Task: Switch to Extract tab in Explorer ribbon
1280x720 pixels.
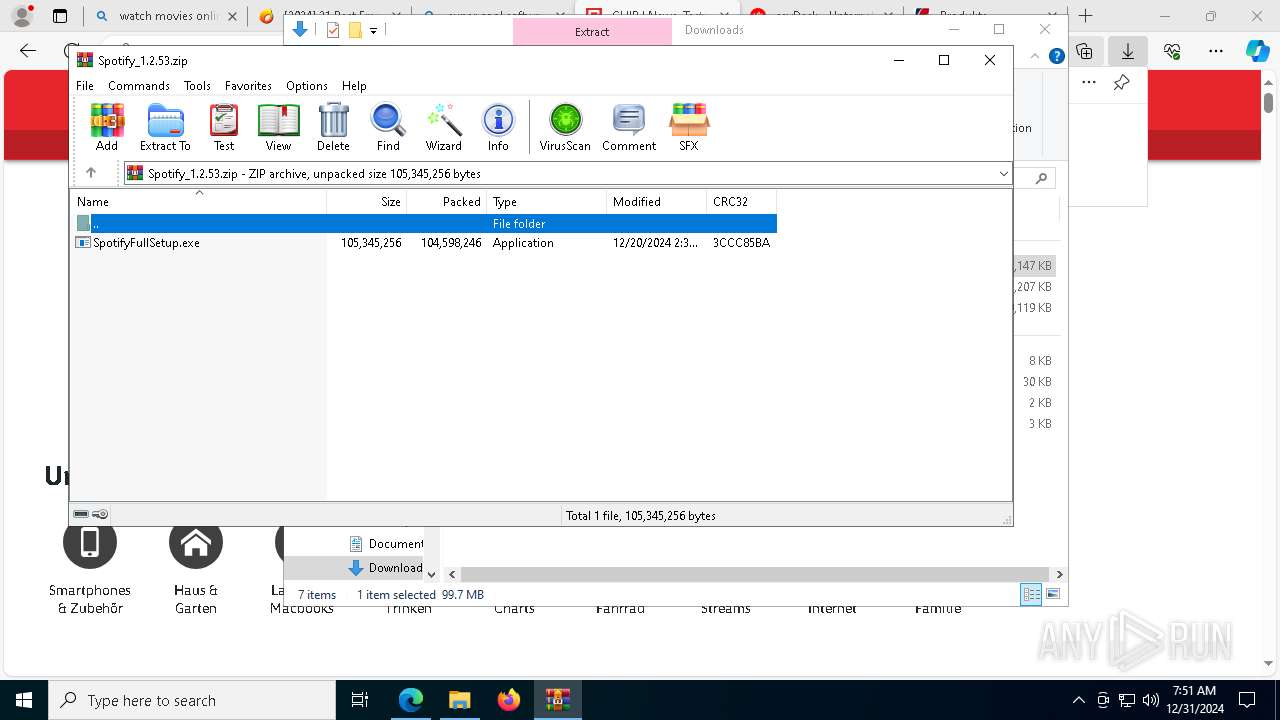Action: point(592,31)
